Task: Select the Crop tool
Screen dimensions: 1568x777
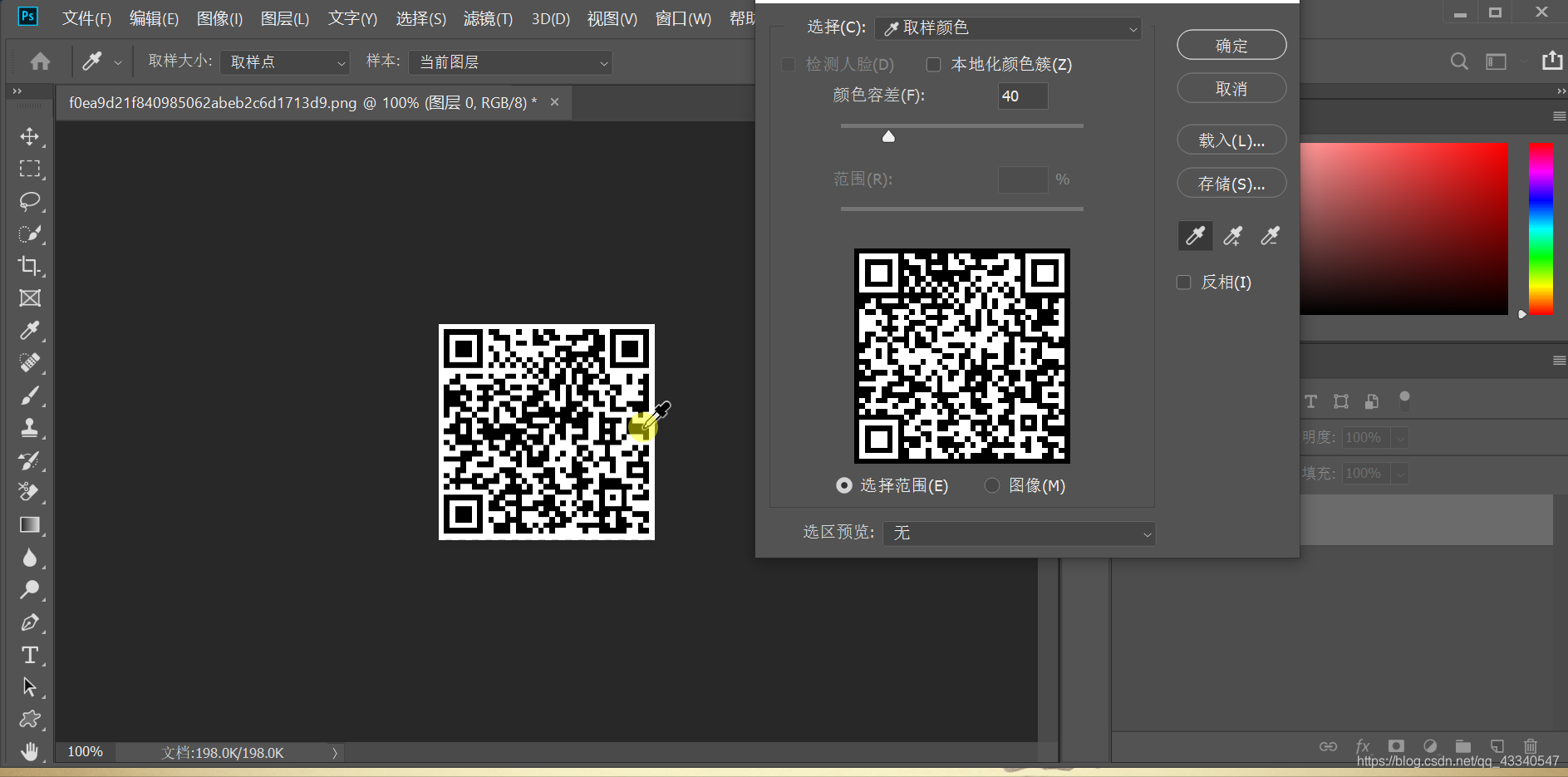Action: tap(30, 266)
